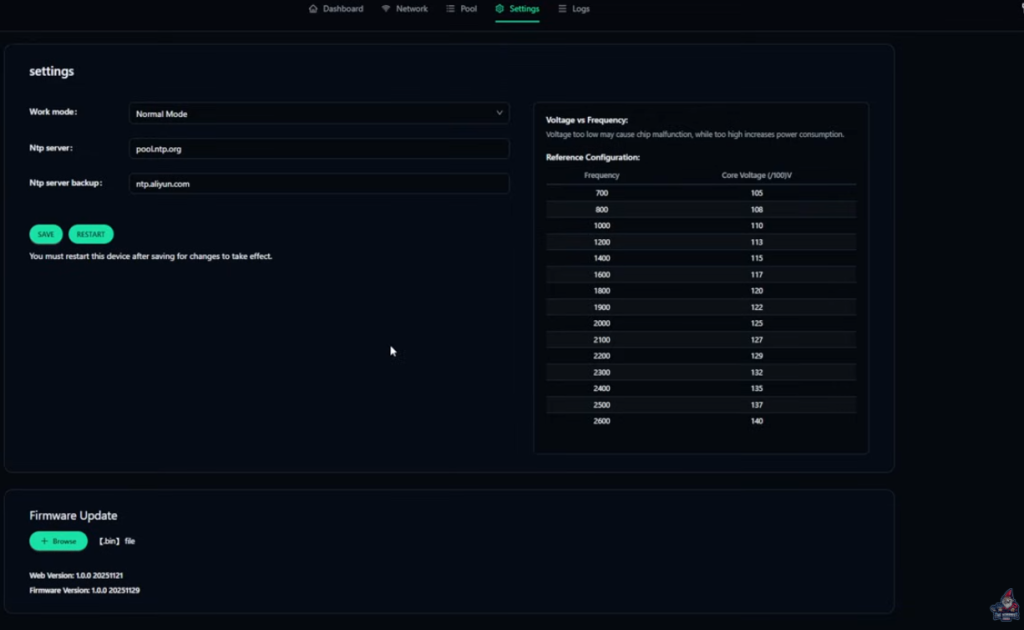Click the Core Voltage column header
1024x630 pixels.
[x=757, y=175]
